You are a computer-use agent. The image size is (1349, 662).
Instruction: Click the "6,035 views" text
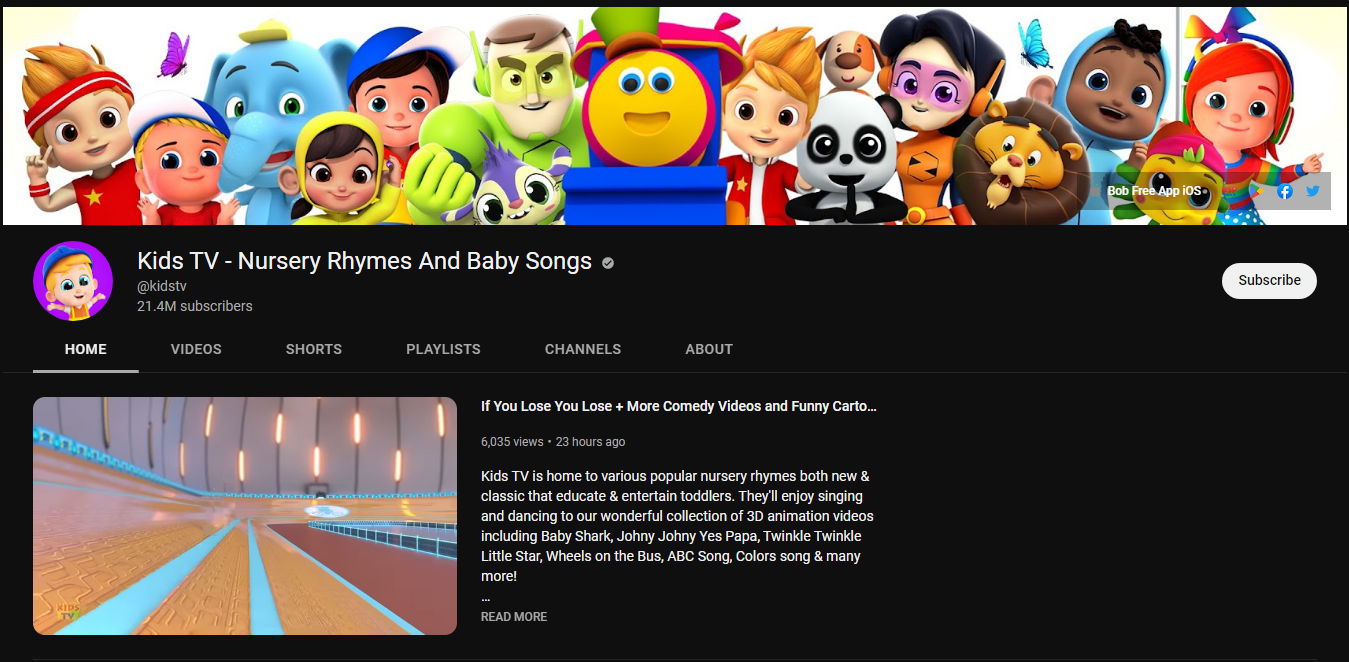(512, 441)
